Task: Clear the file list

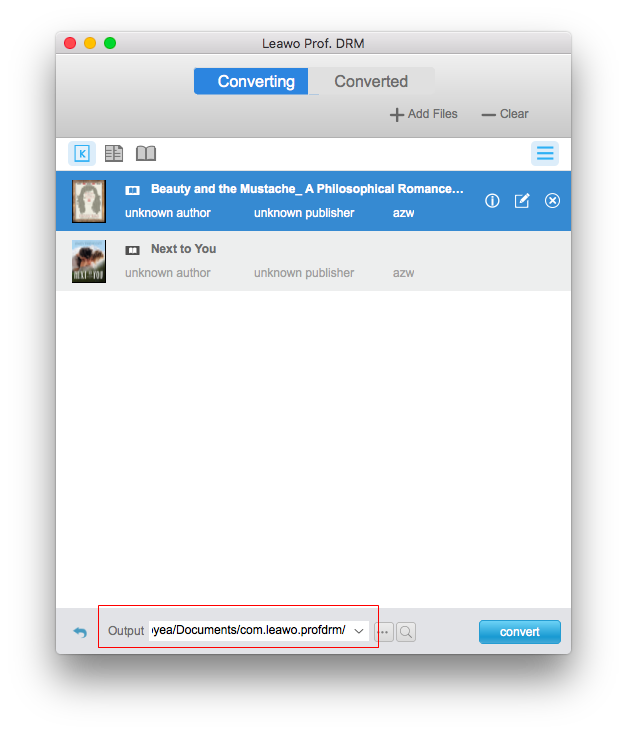Action: click(505, 114)
